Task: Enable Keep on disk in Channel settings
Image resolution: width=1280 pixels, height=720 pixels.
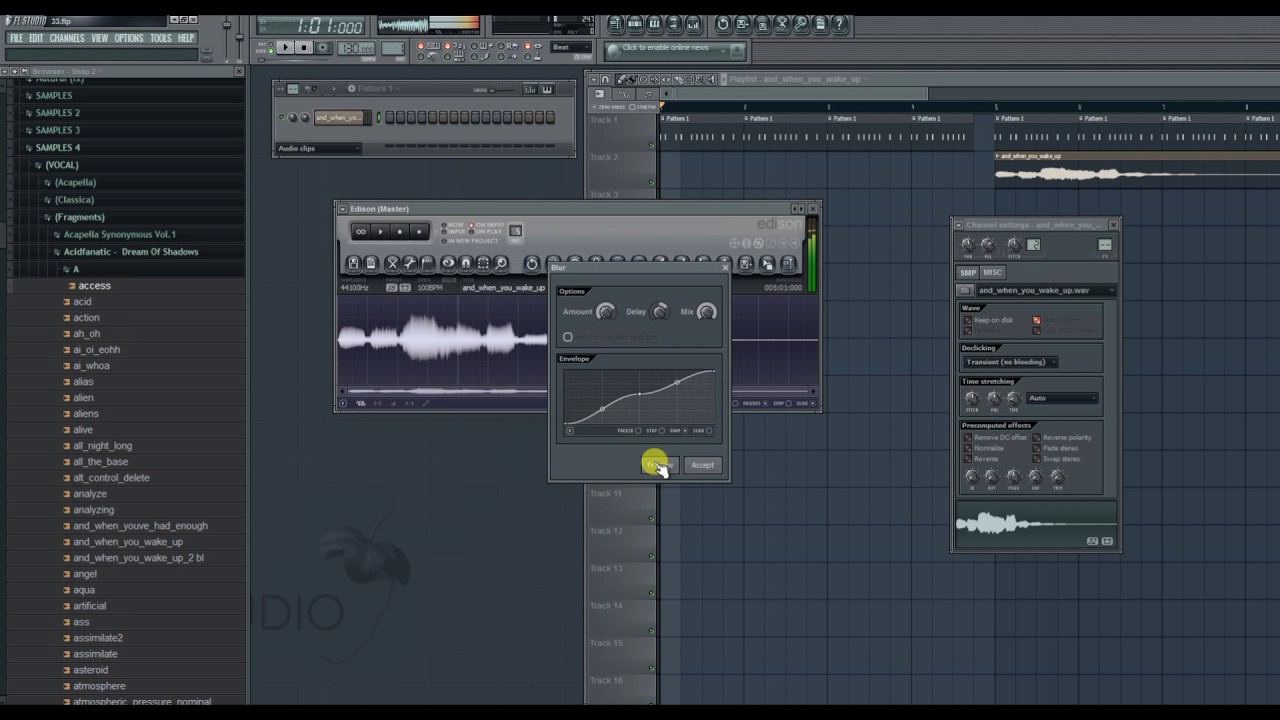Action: pyautogui.click(x=968, y=320)
